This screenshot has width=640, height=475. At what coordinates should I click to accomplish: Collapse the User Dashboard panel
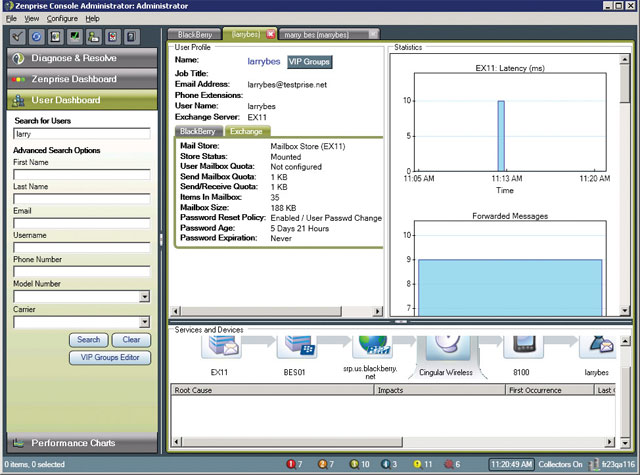coord(82,100)
